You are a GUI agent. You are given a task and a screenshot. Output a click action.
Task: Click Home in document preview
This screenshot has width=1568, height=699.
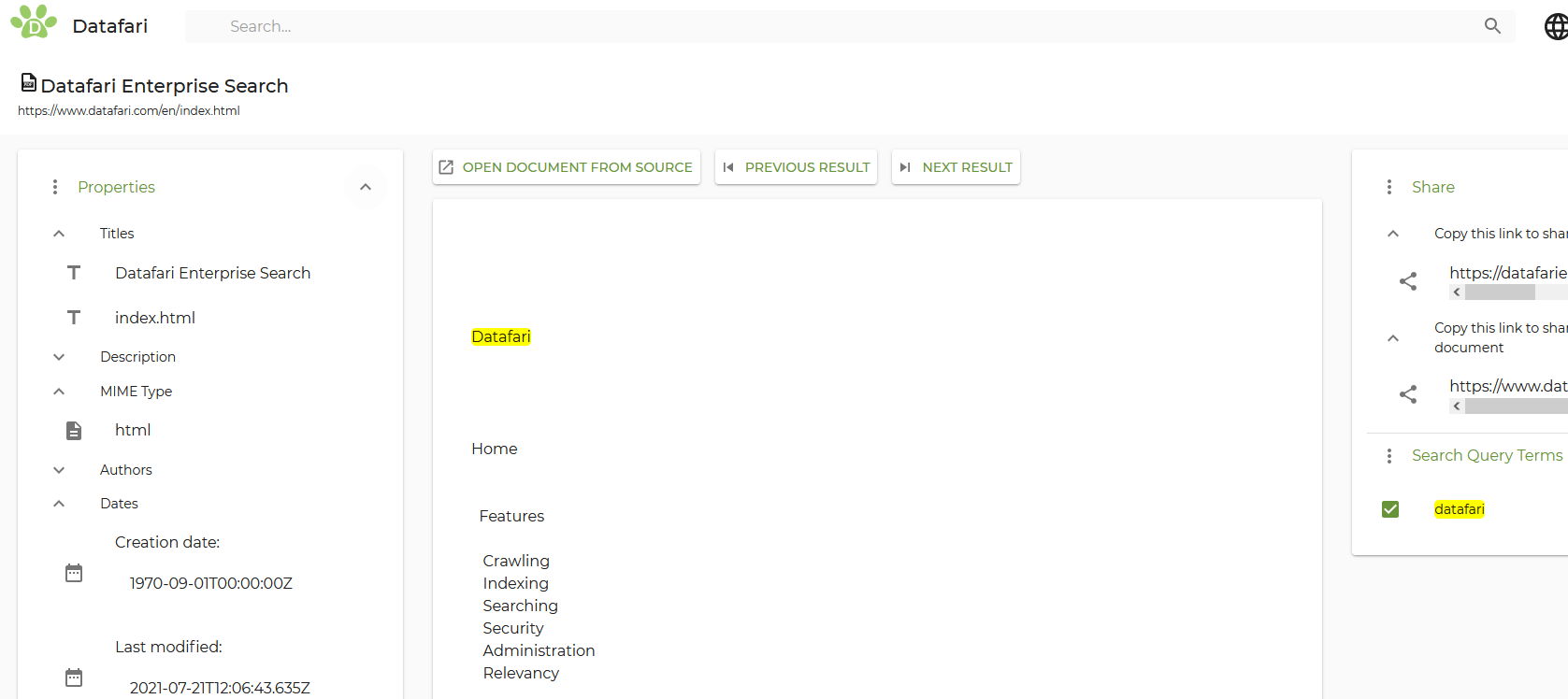click(495, 449)
